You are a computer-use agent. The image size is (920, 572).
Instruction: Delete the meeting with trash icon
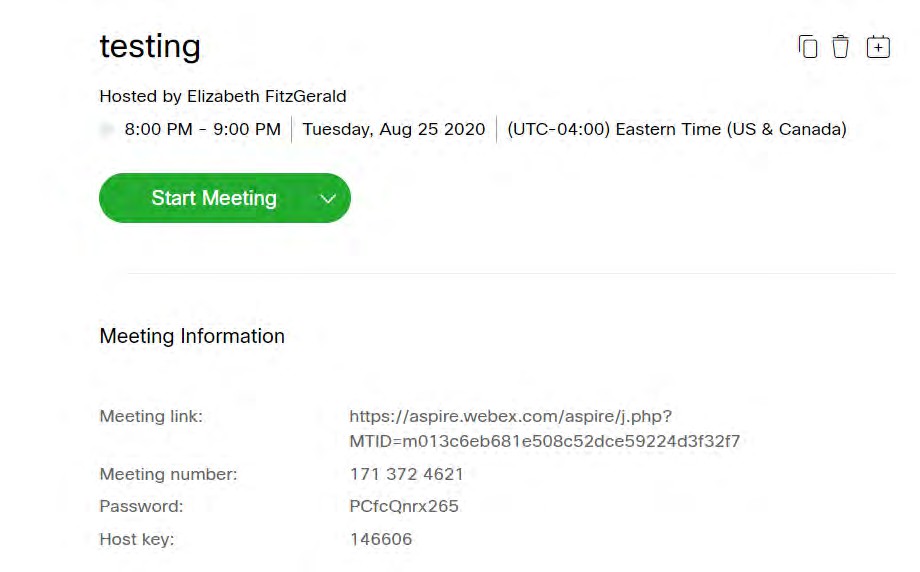841,47
